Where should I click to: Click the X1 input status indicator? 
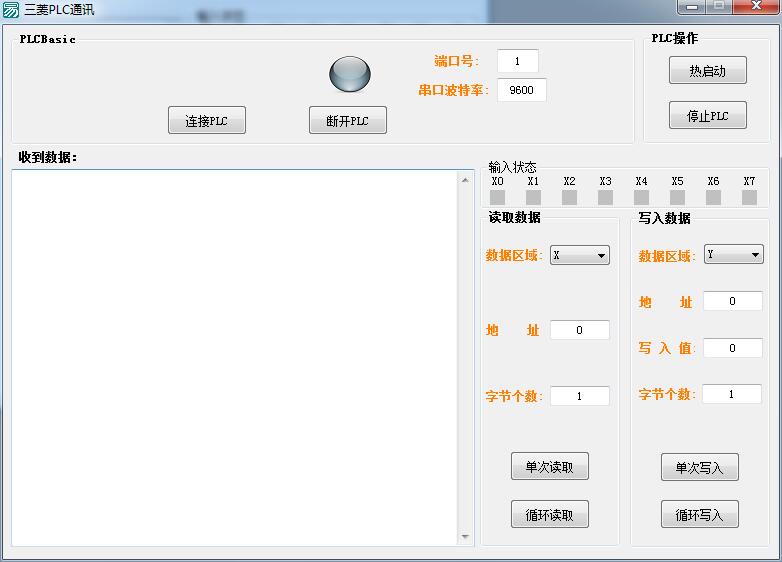tap(533, 197)
